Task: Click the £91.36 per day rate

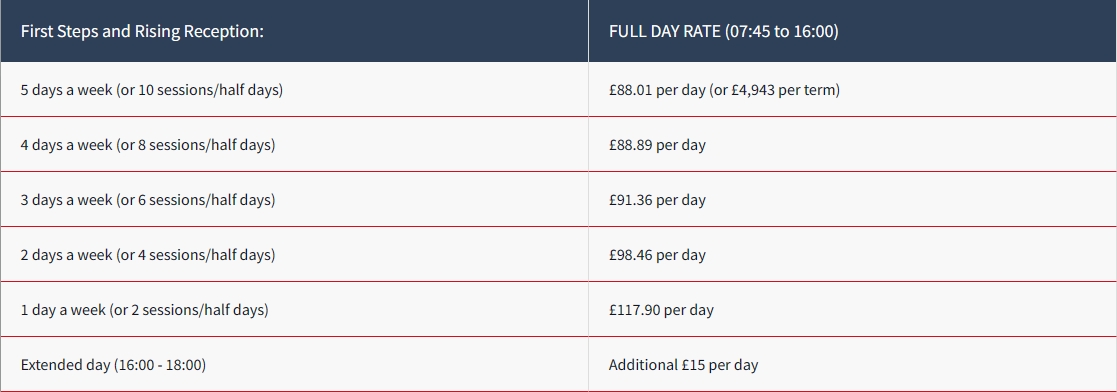Action: 657,200
